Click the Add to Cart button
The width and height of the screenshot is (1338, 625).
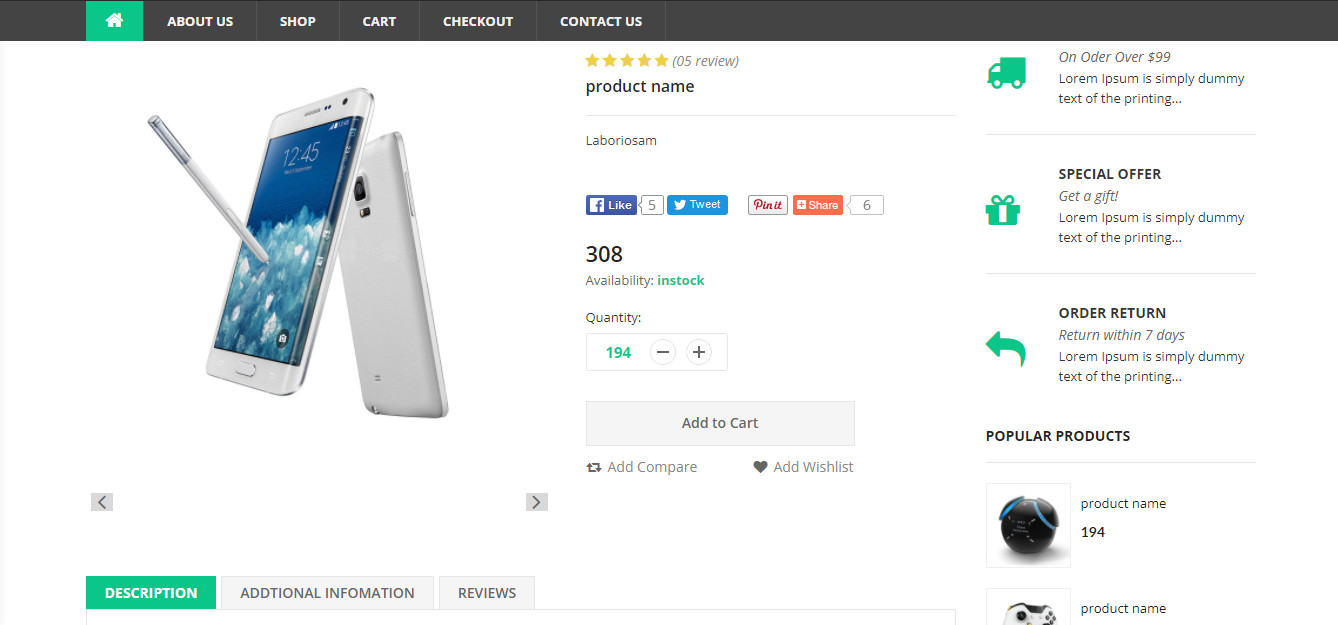tap(719, 423)
